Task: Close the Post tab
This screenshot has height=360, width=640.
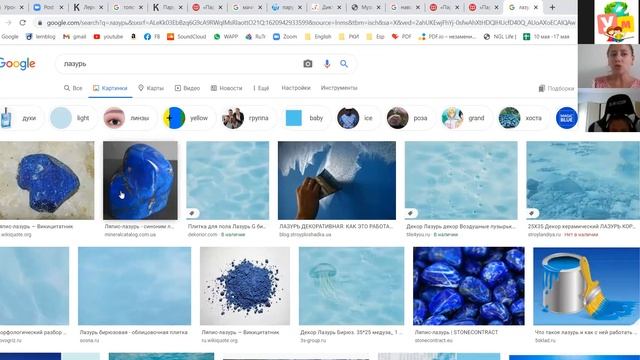Action: 61,7
